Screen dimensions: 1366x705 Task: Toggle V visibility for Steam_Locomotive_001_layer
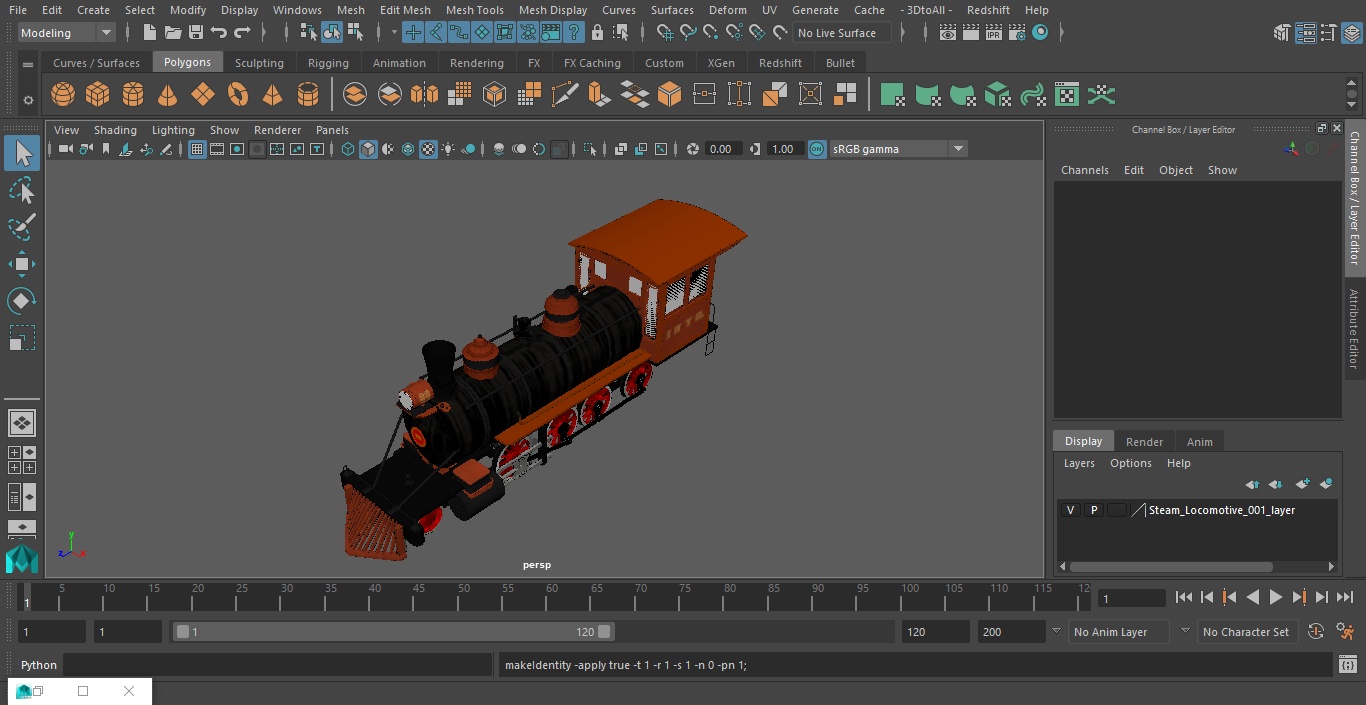[x=1069, y=510]
